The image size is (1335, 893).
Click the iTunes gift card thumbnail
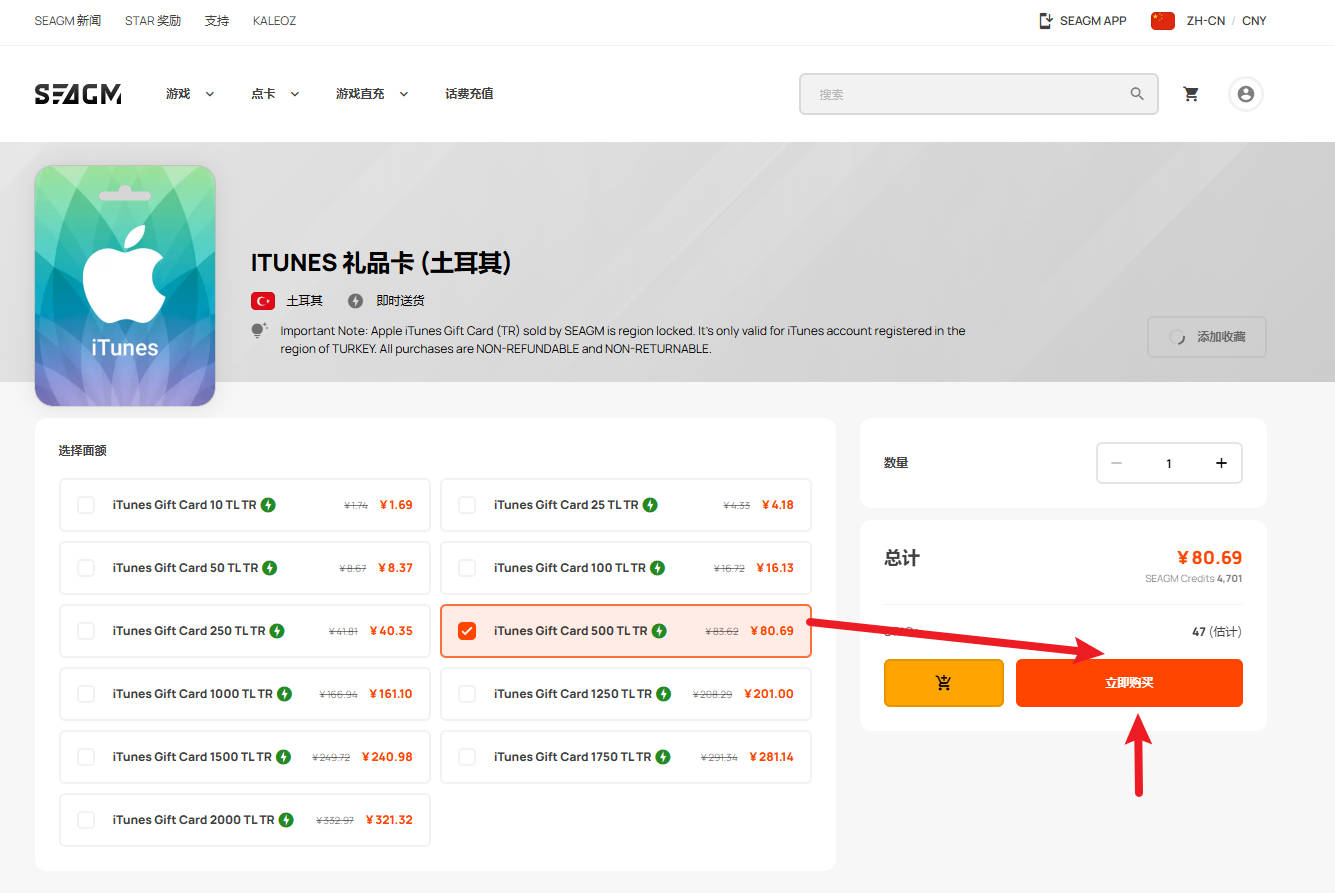125,286
